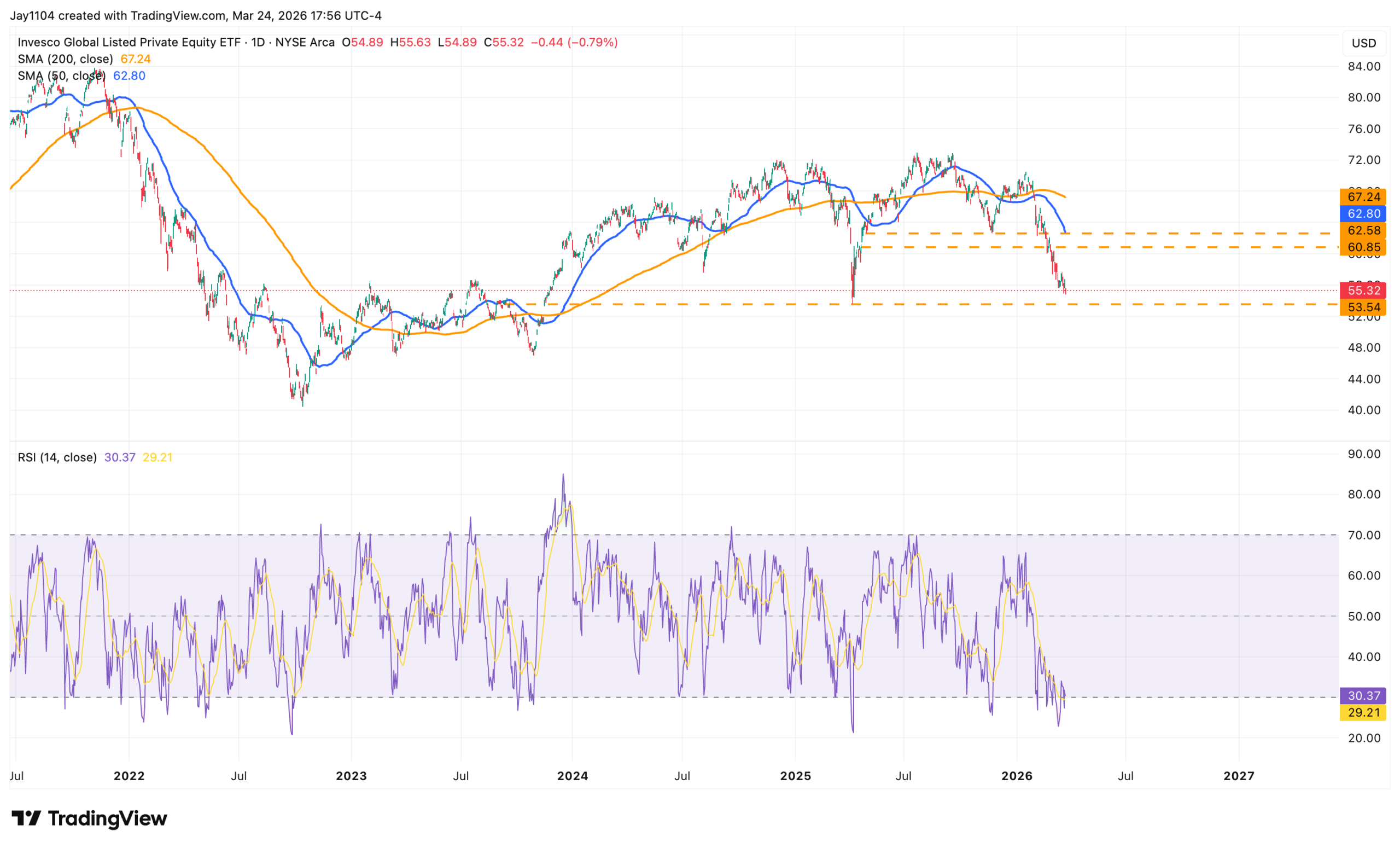Select the 60.85 horizontal line price tag
The width and height of the screenshot is (1400, 848).
coord(1363,247)
